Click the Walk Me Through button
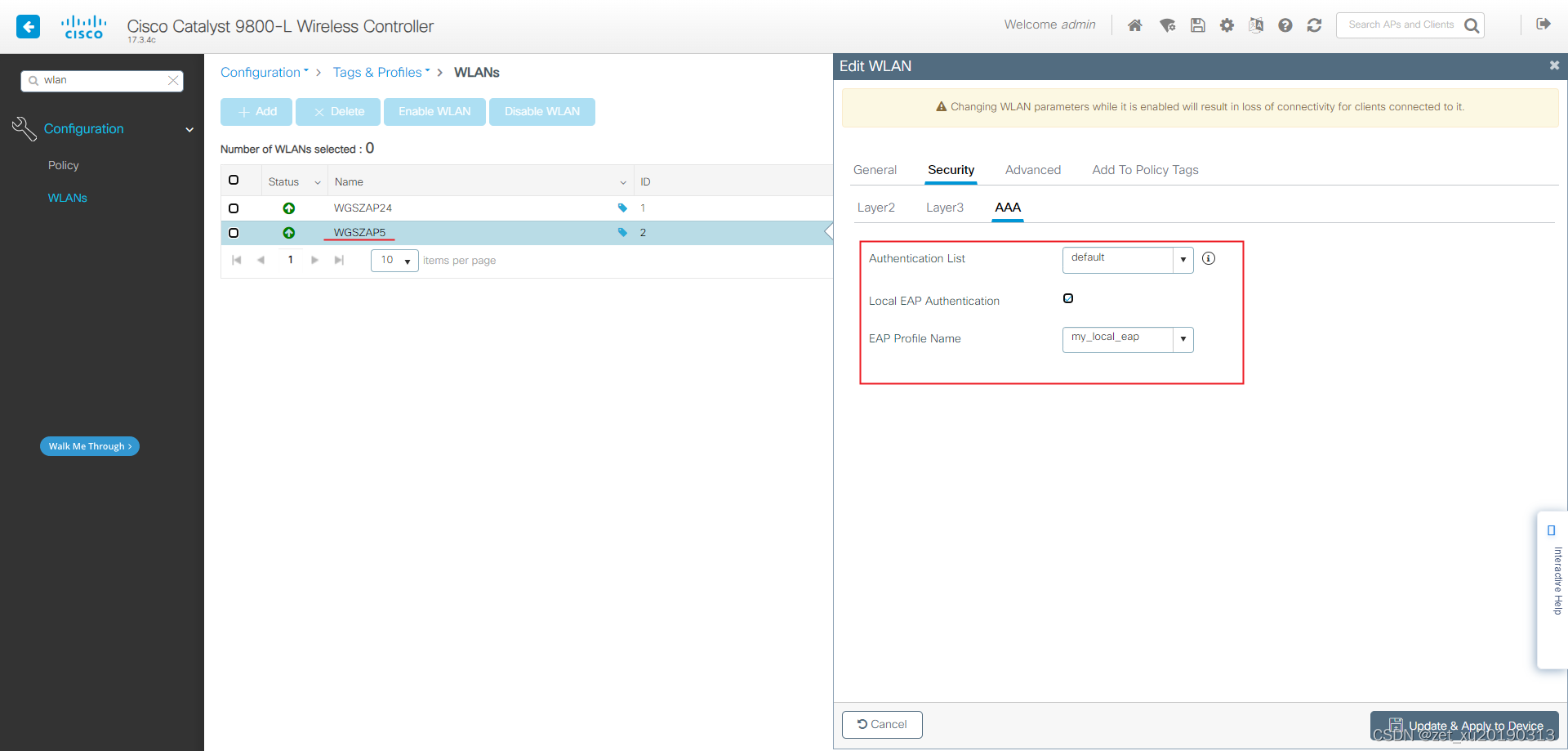Viewport: 1568px width, 751px height. (90, 446)
